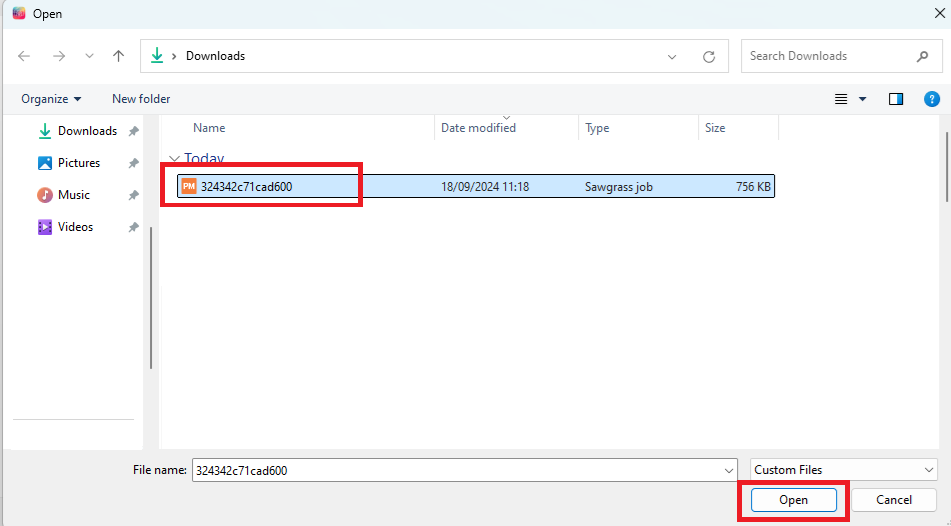This screenshot has height=526, width=951.
Task: Open the help icon
Action: [x=932, y=99]
